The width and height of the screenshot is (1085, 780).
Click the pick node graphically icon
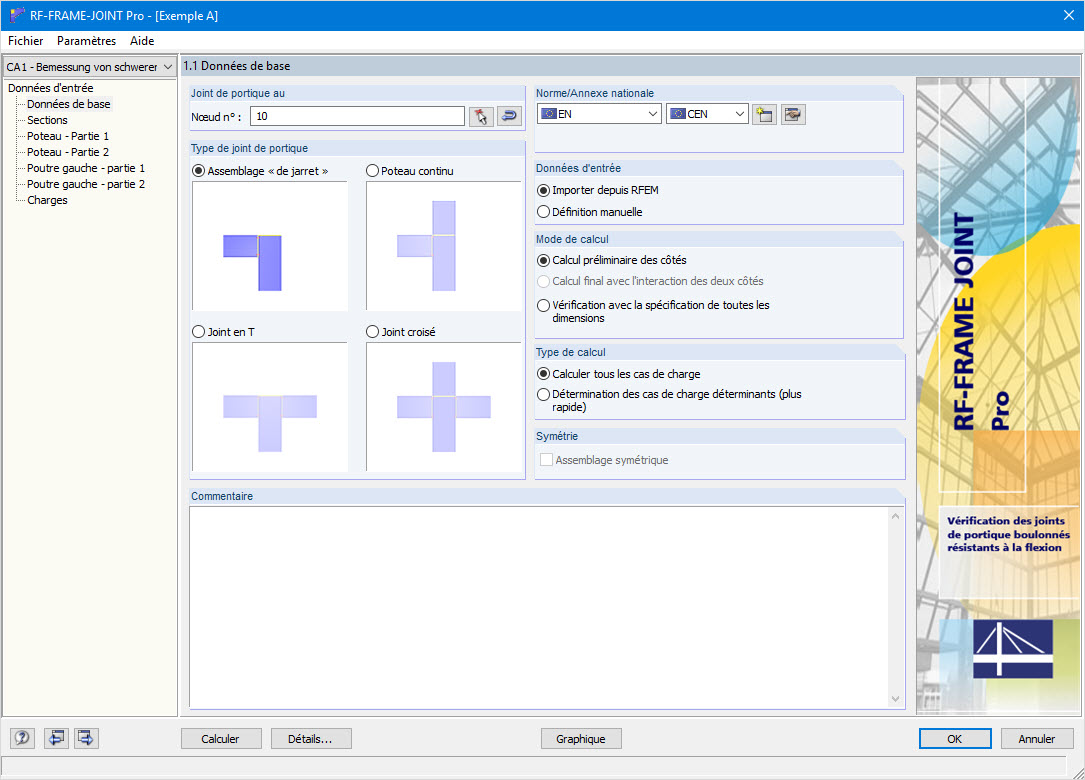tap(481, 116)
